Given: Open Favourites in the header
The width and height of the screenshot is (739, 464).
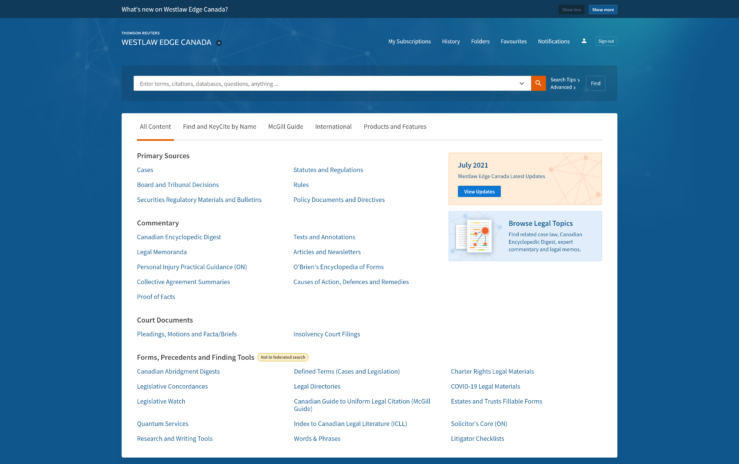Looking at the screenshot, I should 514,41.
